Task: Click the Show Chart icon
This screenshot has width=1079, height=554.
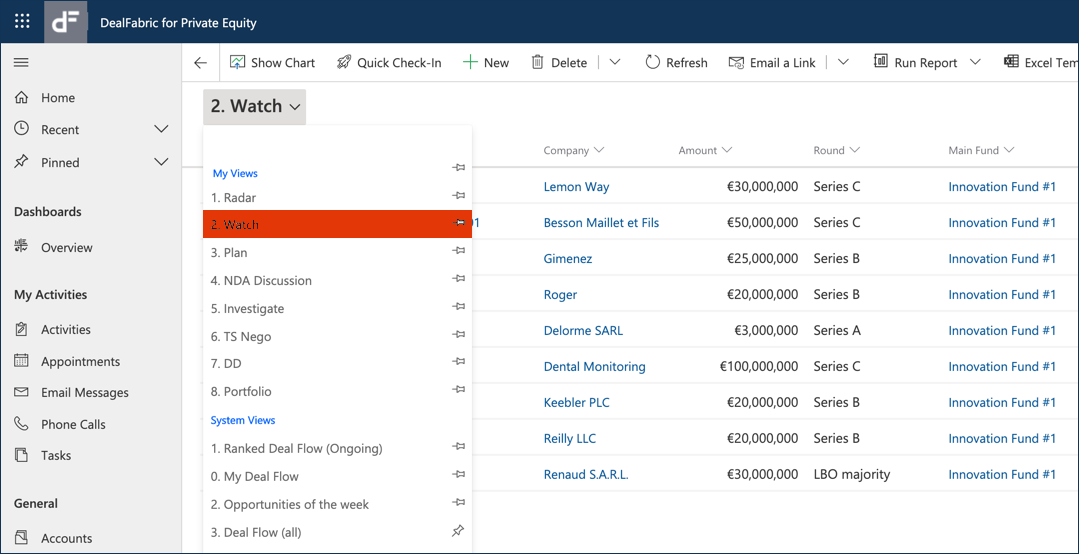Action: point(237,63)
